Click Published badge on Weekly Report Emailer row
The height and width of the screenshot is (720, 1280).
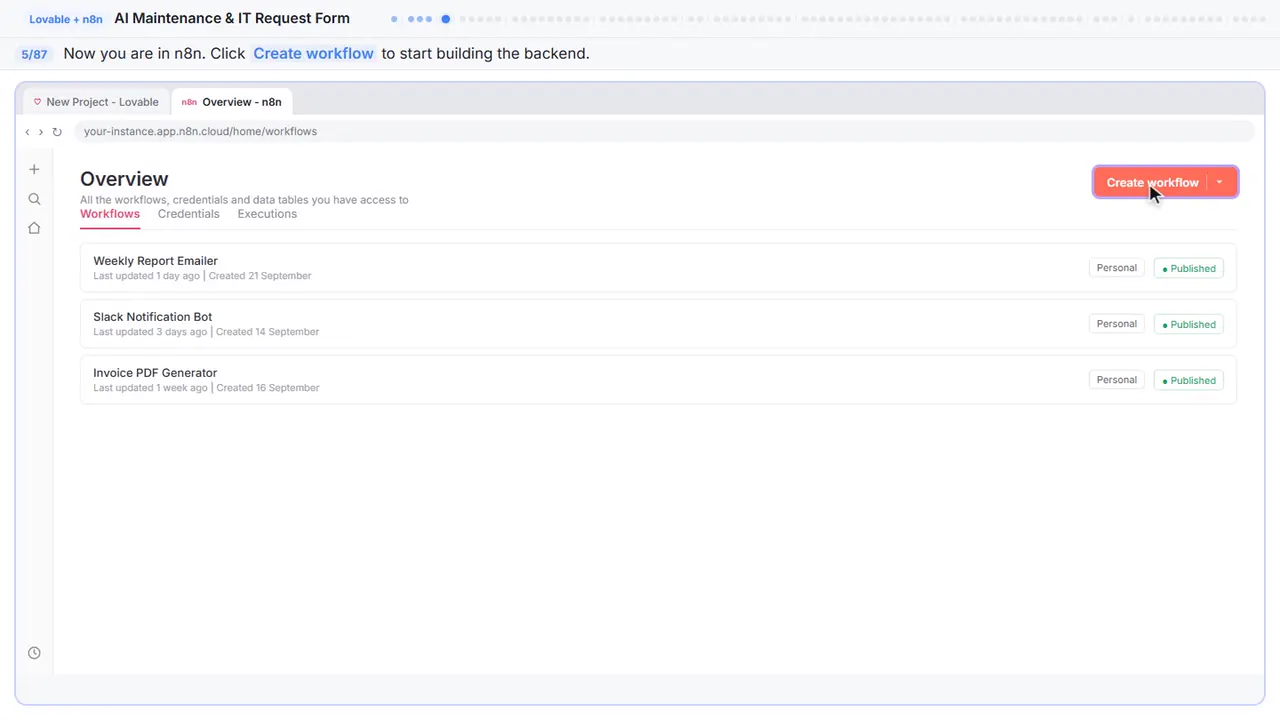tap(1189, 268)
